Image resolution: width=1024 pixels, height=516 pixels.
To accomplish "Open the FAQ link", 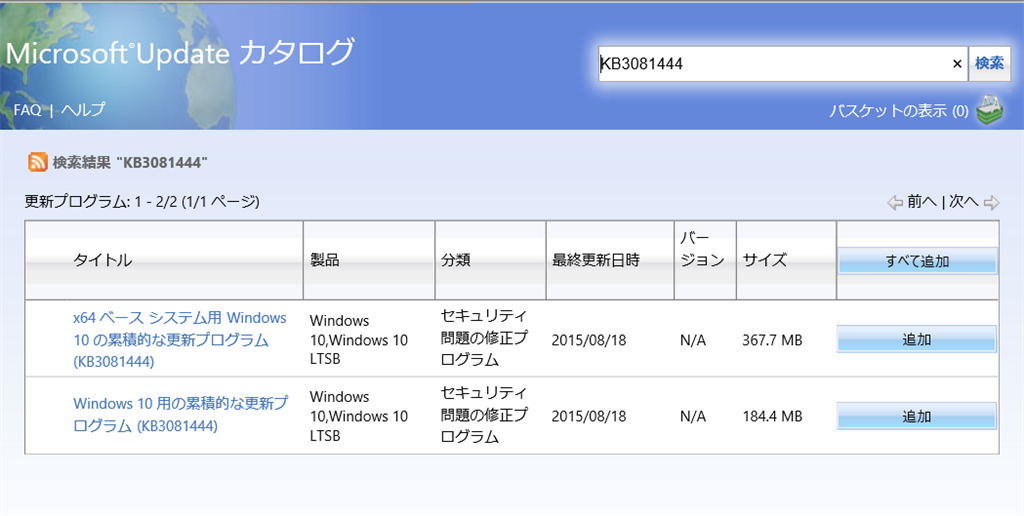I will [27, 110].
